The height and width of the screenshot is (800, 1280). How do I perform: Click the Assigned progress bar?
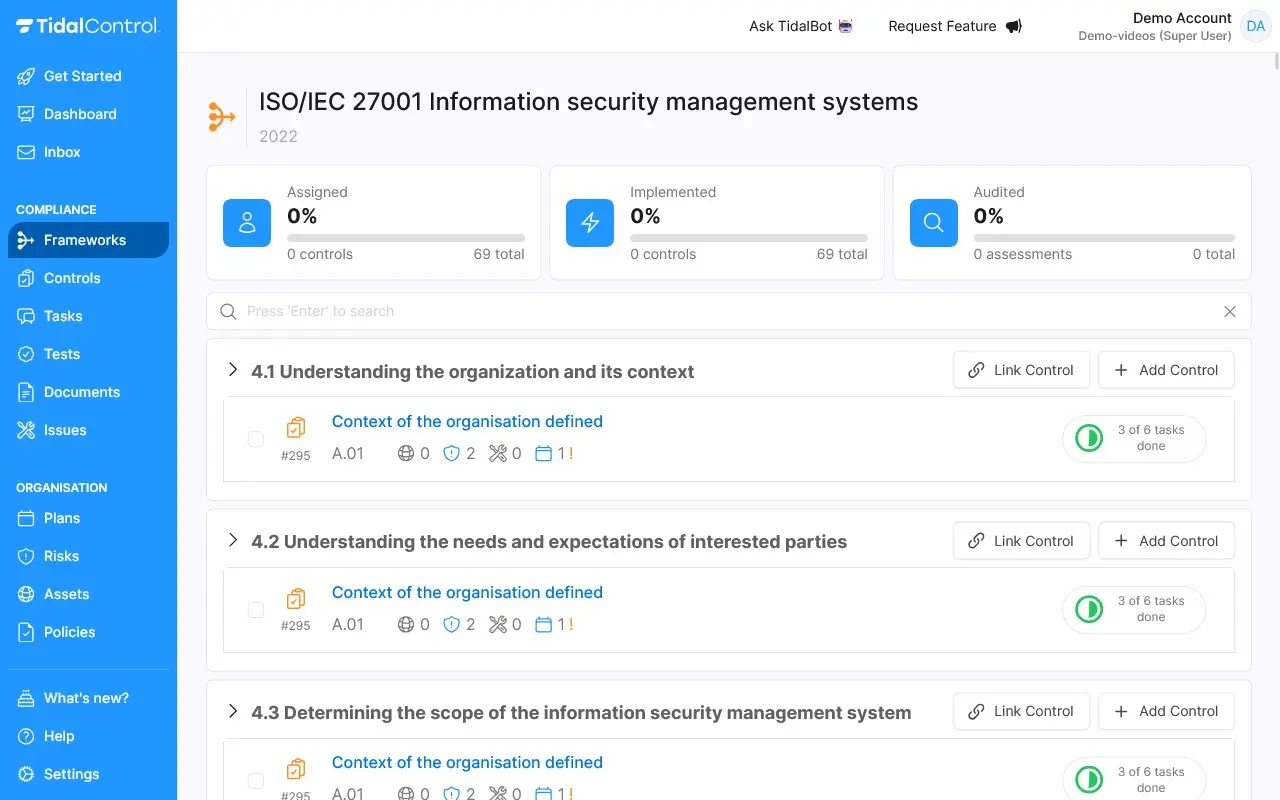tap(406, 238)
